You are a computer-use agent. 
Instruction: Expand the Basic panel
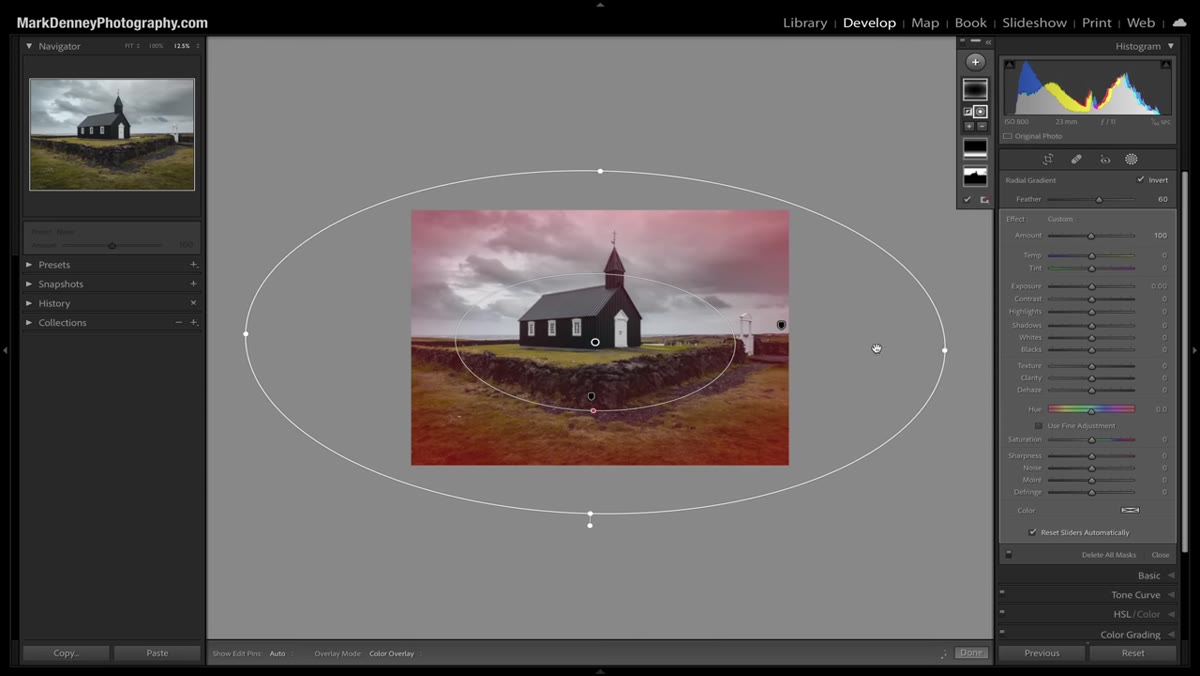(x=1171, y=575)
